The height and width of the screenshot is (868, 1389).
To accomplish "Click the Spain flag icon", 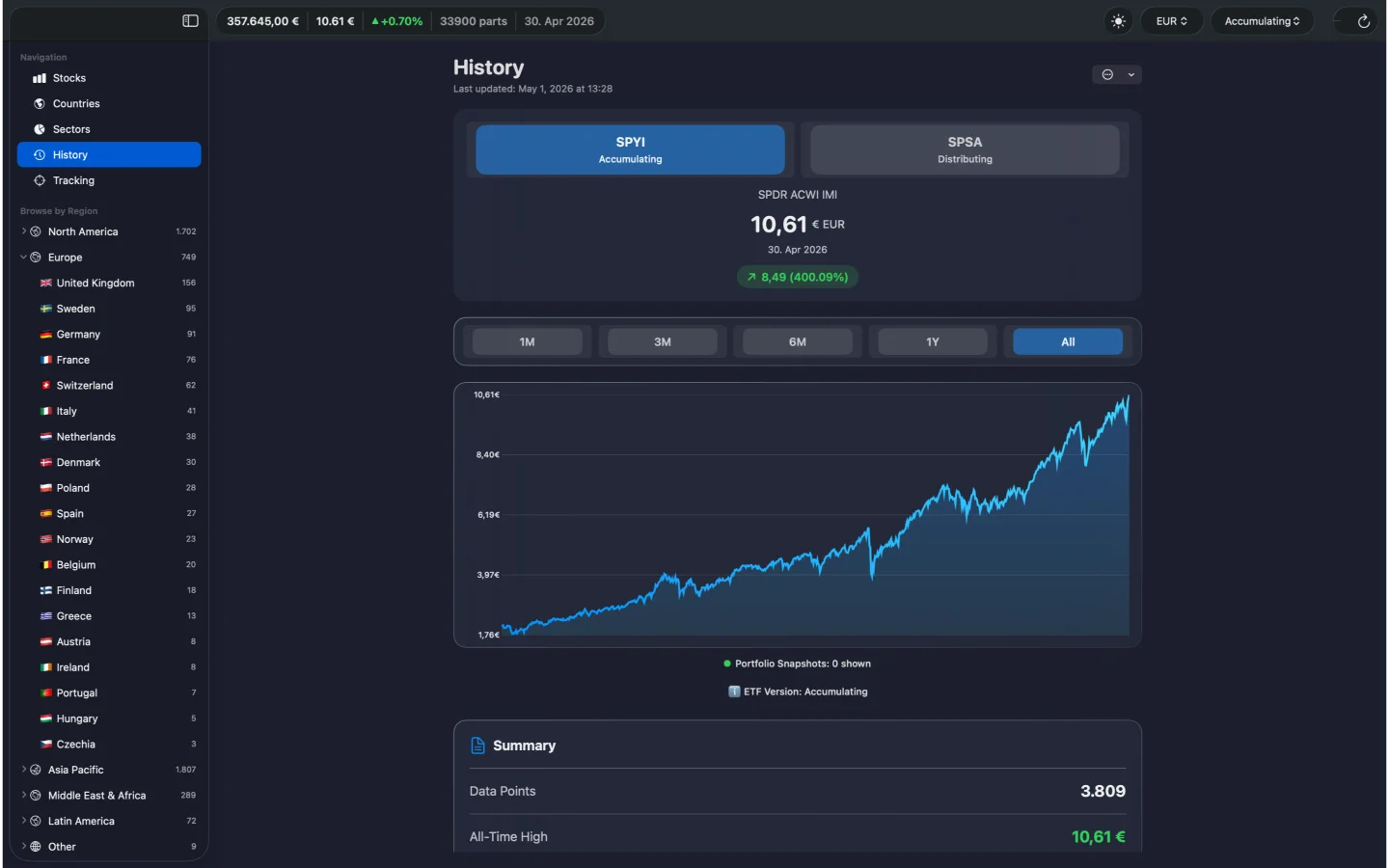I will [45, 513].
